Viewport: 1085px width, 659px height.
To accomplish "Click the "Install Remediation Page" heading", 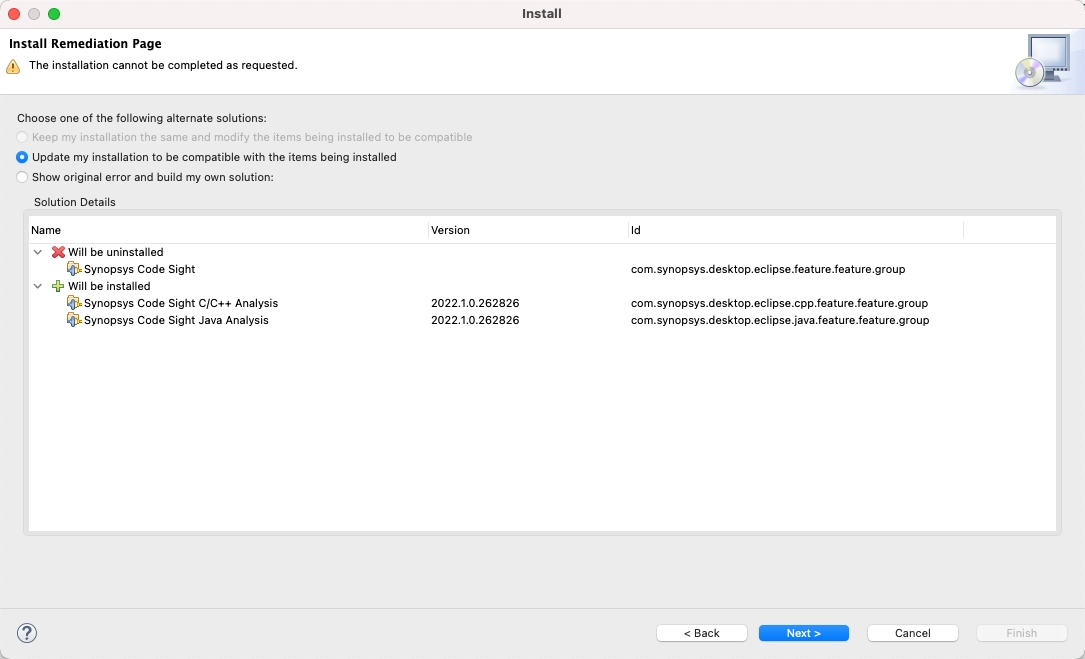I will click(85, 44).
